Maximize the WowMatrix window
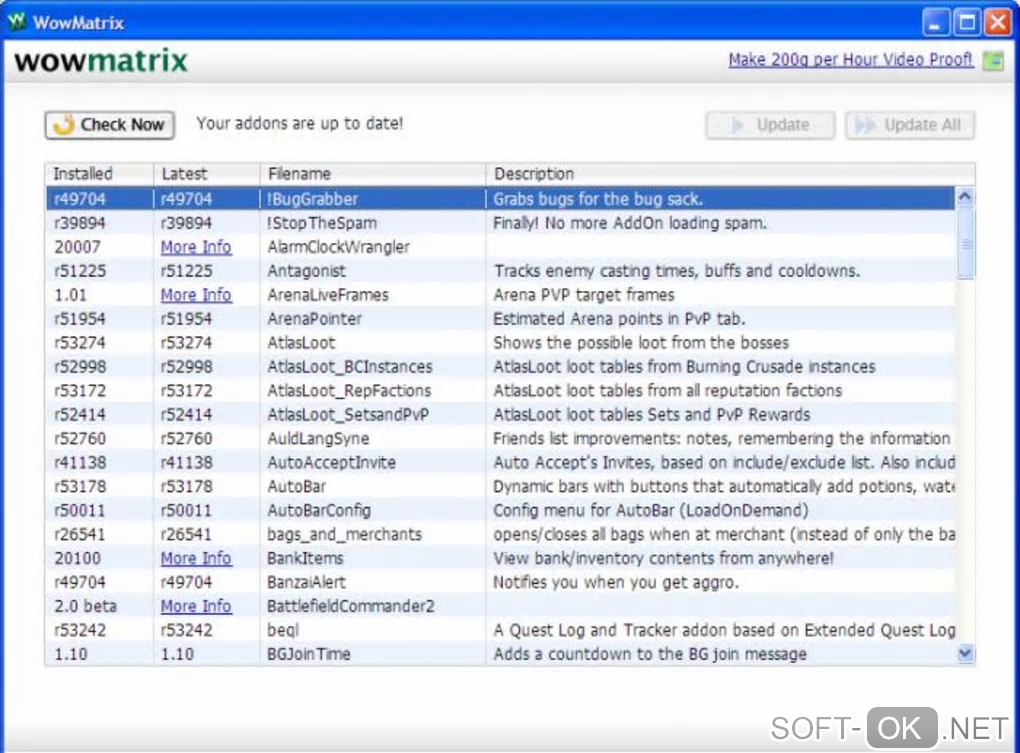Image resolution: width=1020 pixels, height=753 pixels. 967,23
